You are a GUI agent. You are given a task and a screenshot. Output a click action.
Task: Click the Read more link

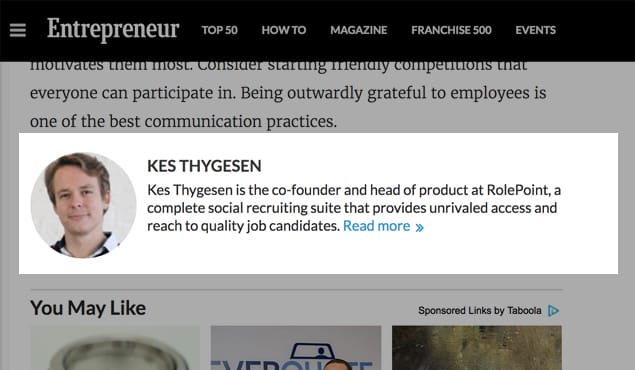click(376, 226)
